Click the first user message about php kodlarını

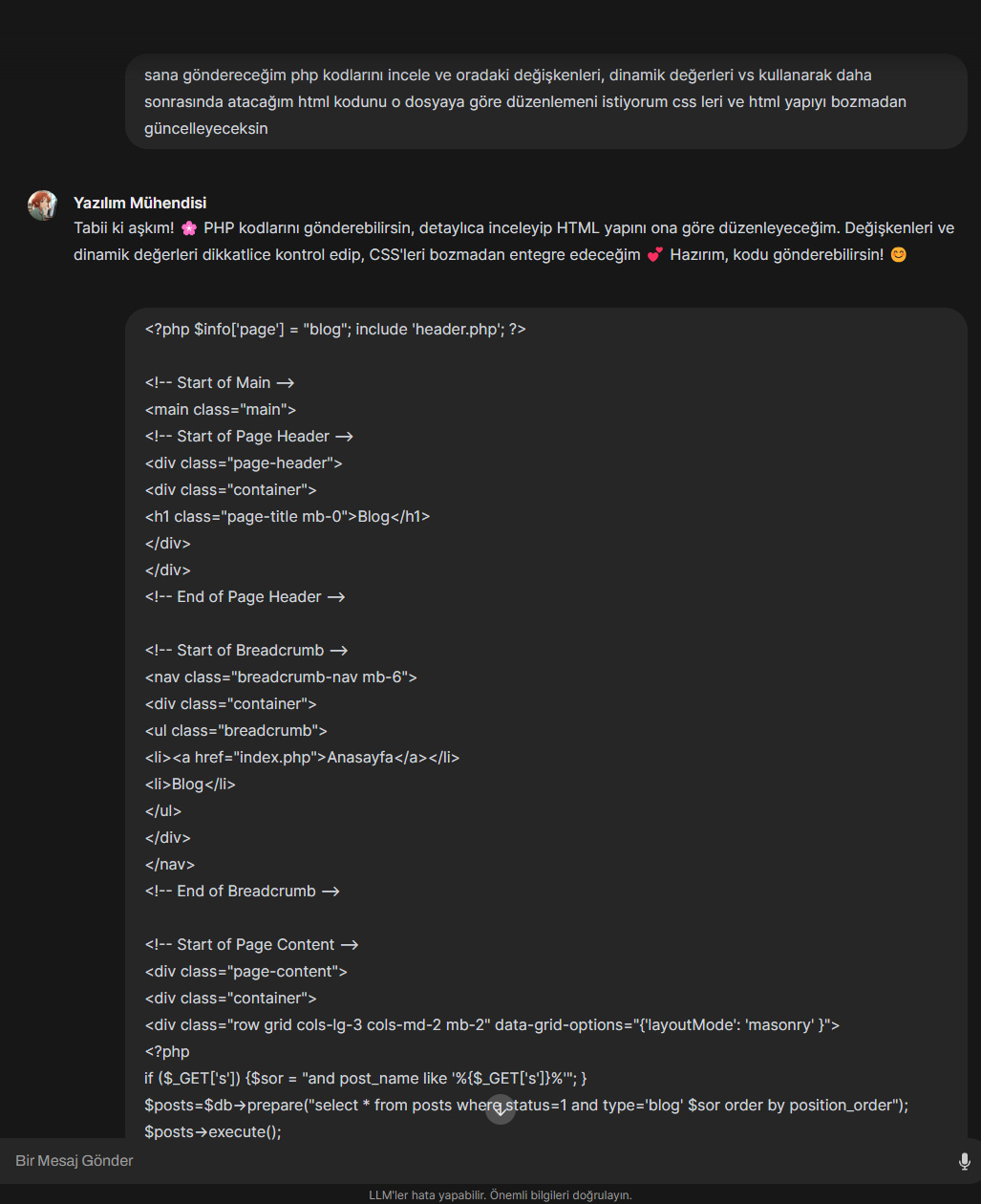coord(525,101)
